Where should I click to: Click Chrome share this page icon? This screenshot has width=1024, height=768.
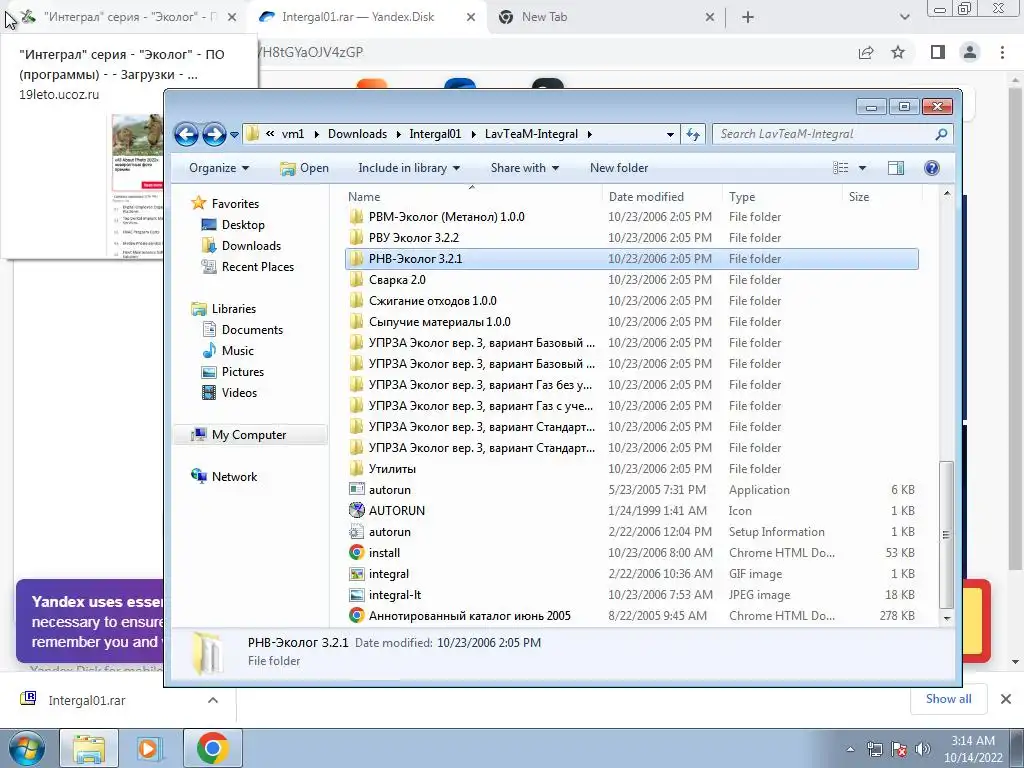point(866,52)
